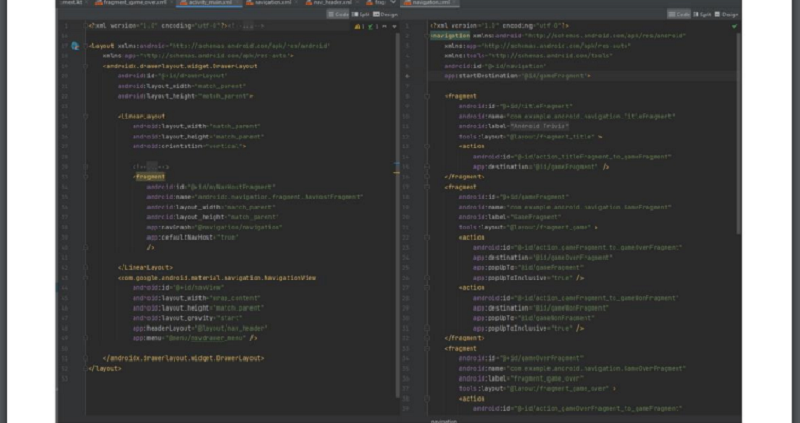Image resolution: width=800 pixels, height=423 pixels.
Task: Click the layout_gravity start attribute
Action: pyautogui.click(x=187, y=318)
